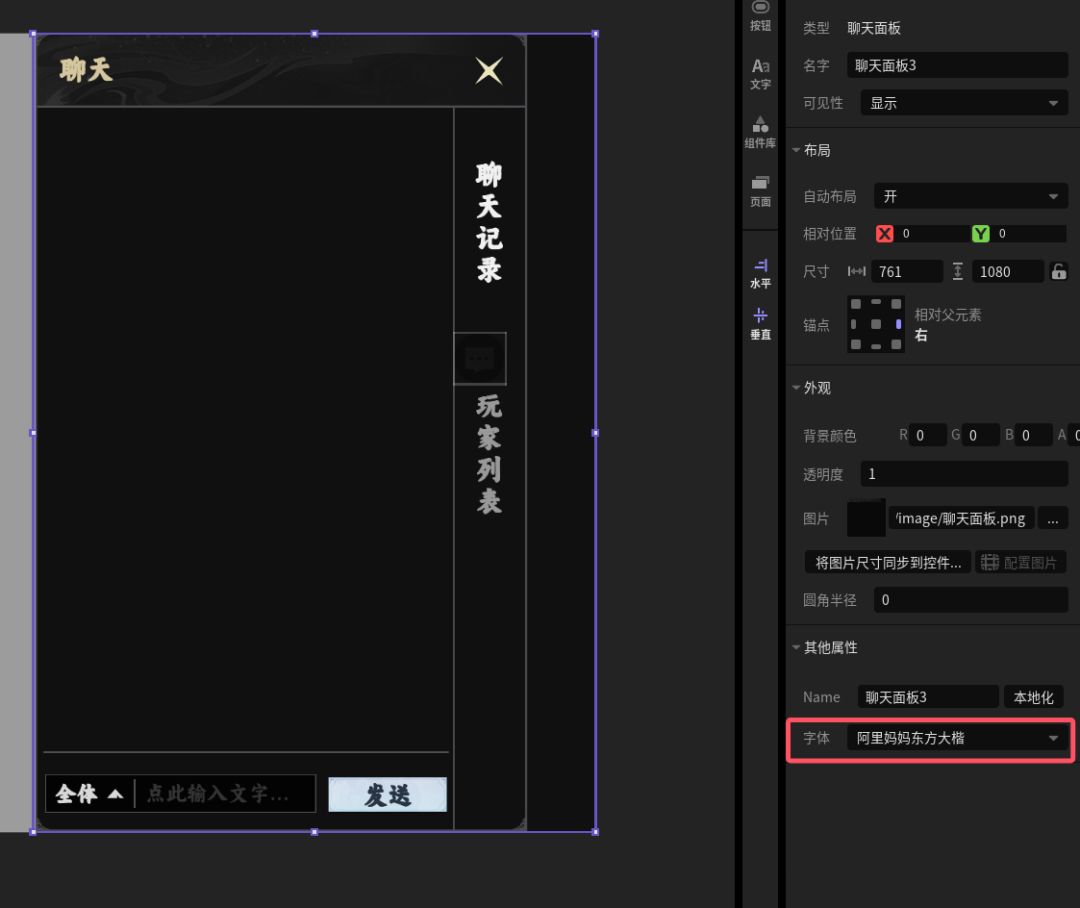Viewport: 1080px width, 908px height.
Task: Open the 字体 font dropdown
Action: (x=957, y=738)
